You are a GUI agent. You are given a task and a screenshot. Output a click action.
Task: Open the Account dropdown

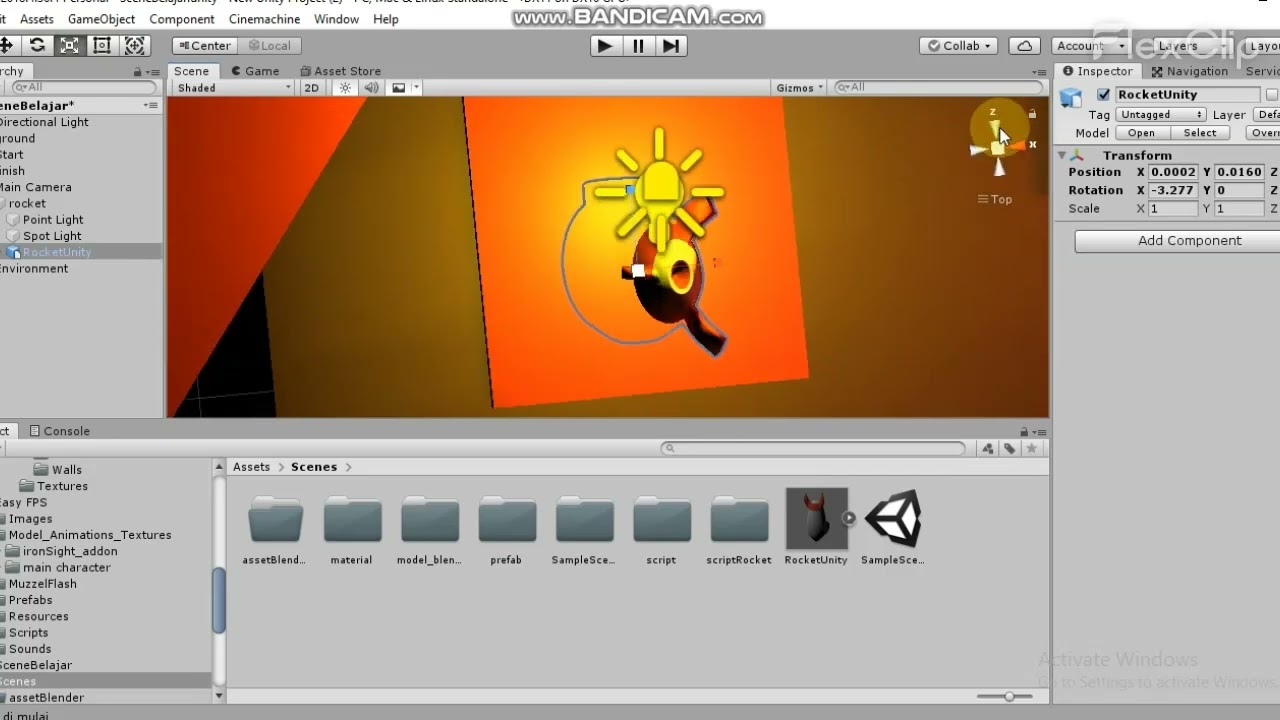1090,46
